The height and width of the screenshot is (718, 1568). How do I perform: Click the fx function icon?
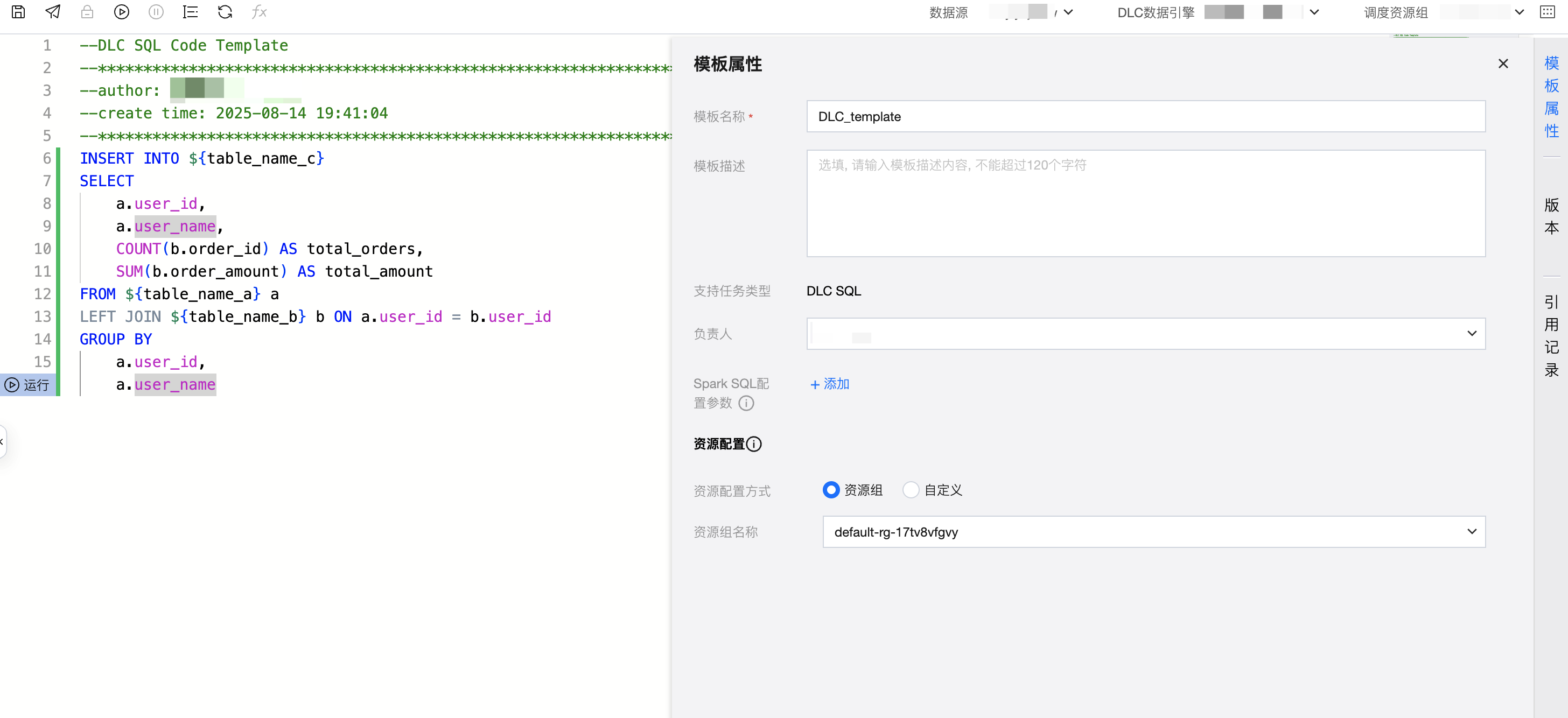260,12
